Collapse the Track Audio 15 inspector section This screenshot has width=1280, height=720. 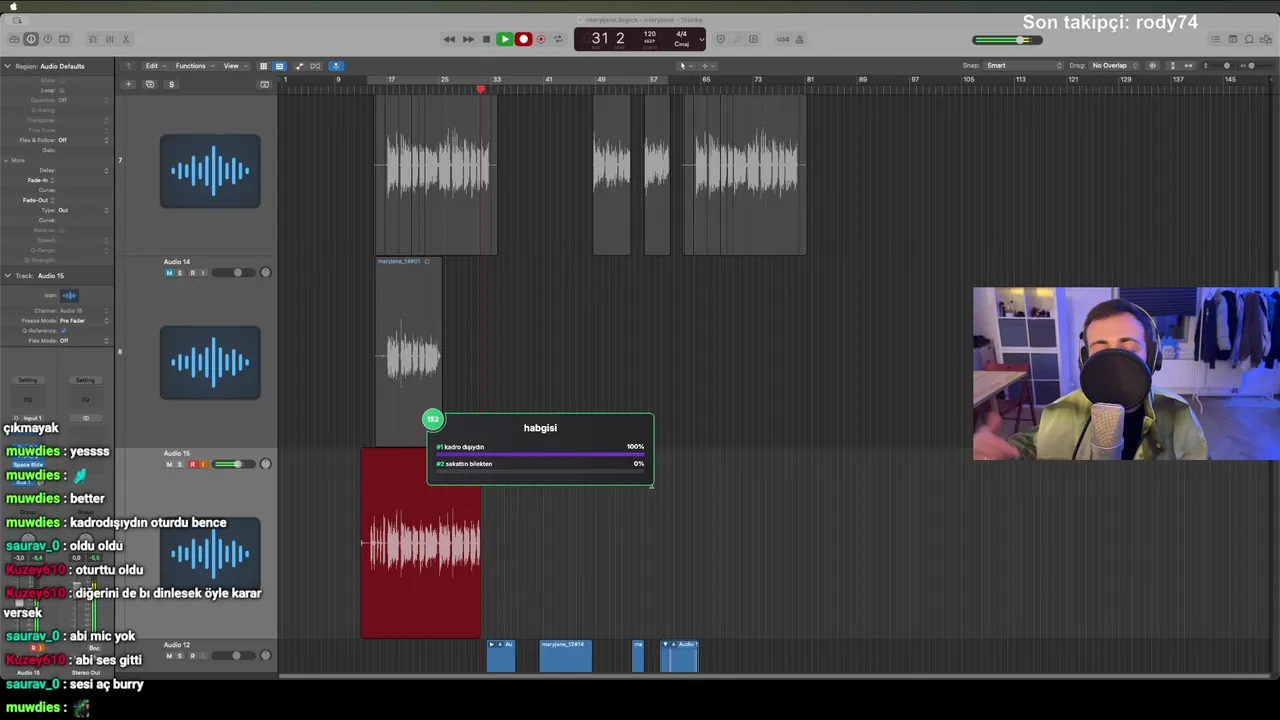pos(7,275)
